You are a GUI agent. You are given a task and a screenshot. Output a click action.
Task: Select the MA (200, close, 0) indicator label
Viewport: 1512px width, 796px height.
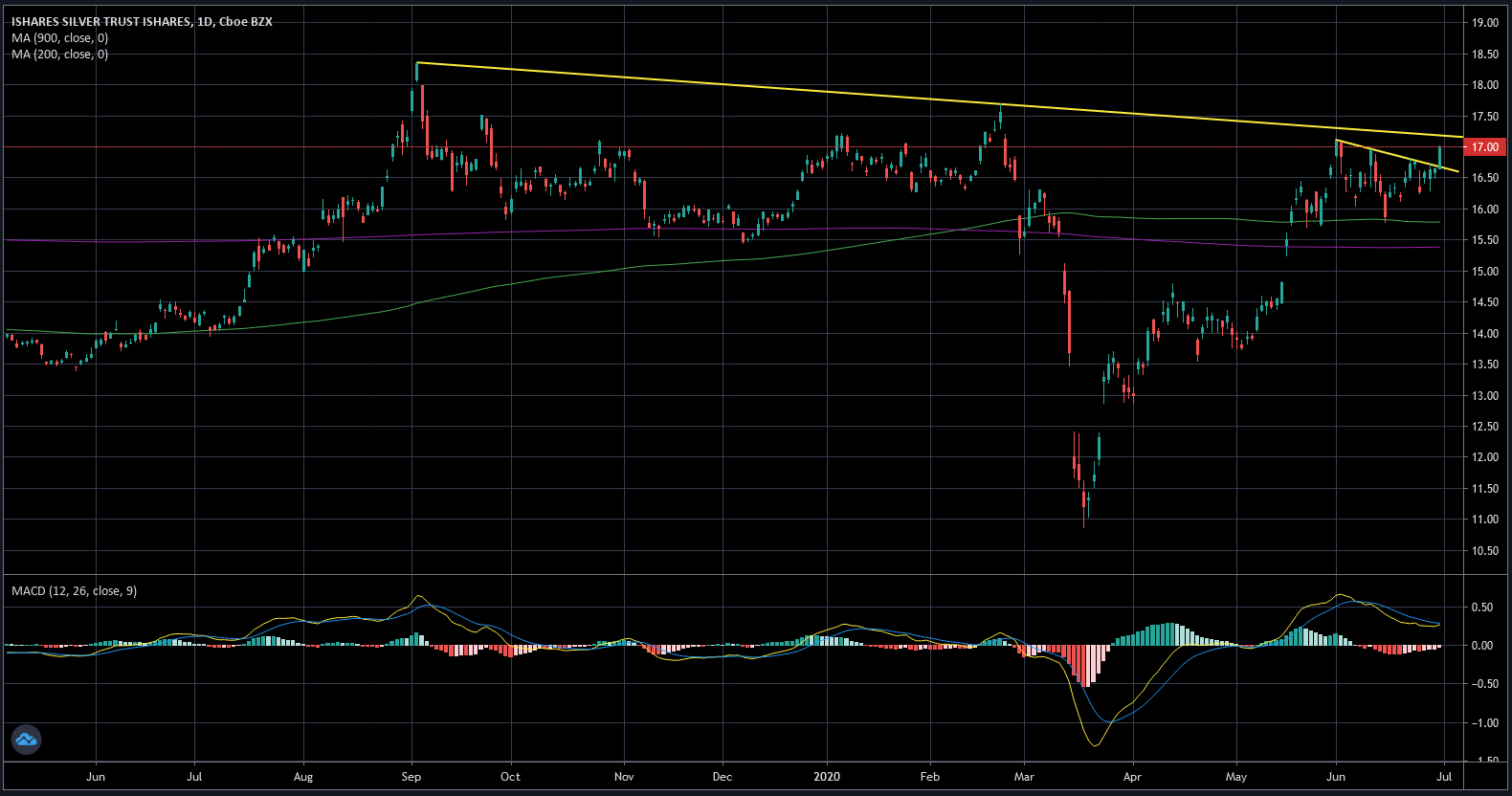tap(59, 54)
